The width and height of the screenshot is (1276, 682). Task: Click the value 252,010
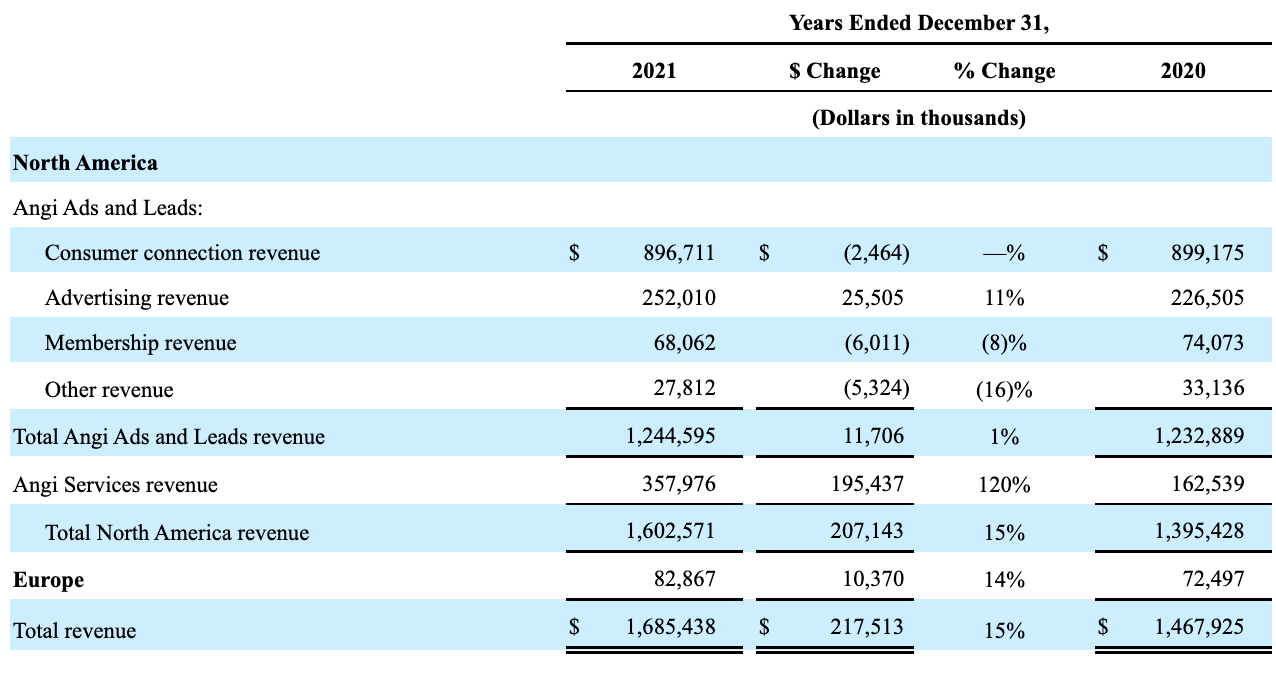click(x=679, y=297)
